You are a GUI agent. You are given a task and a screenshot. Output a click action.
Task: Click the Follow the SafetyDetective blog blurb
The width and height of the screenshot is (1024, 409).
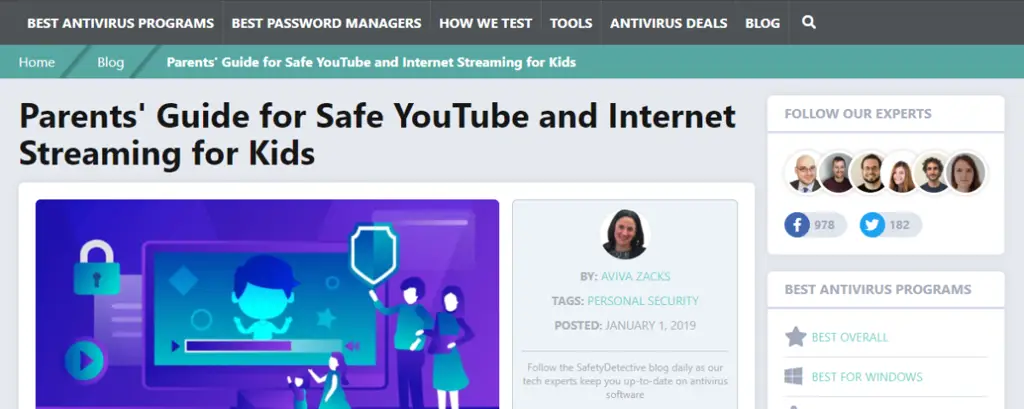(x=625, y=381)
